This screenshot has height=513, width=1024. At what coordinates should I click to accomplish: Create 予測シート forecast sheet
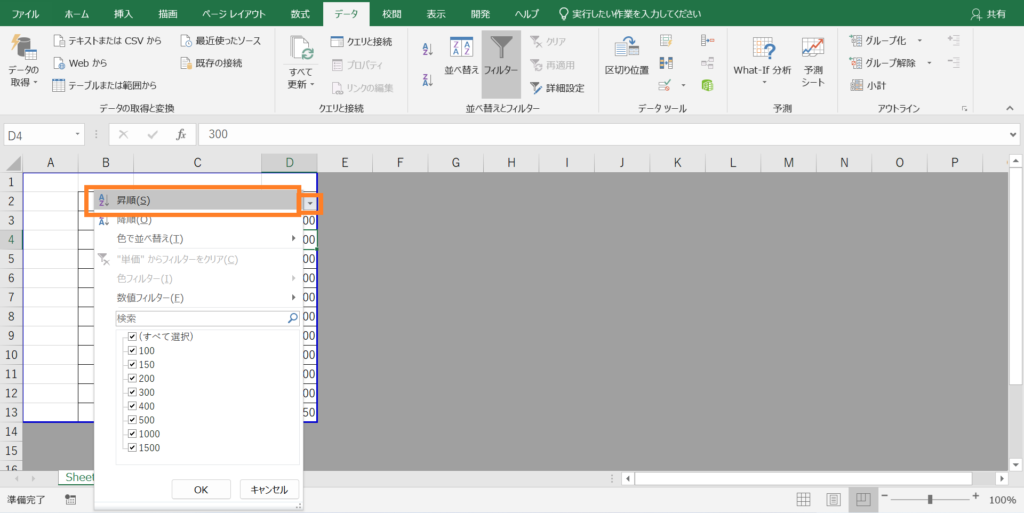813,60
